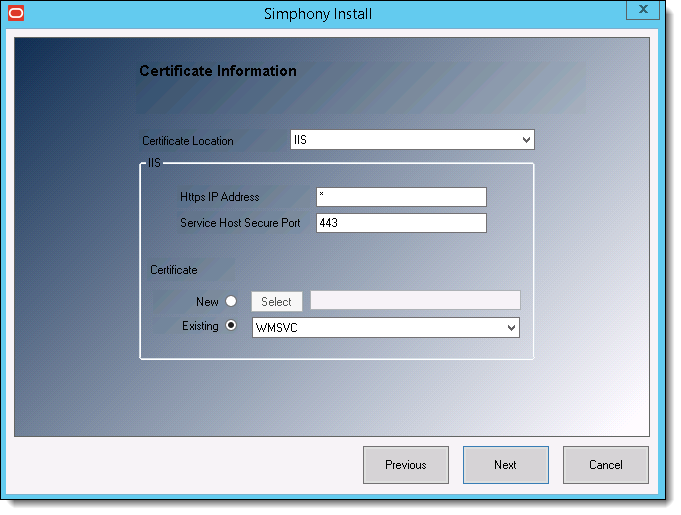Click the Certificate Information heading
Viewport: 681px width, 515px height.
point(218,71)
